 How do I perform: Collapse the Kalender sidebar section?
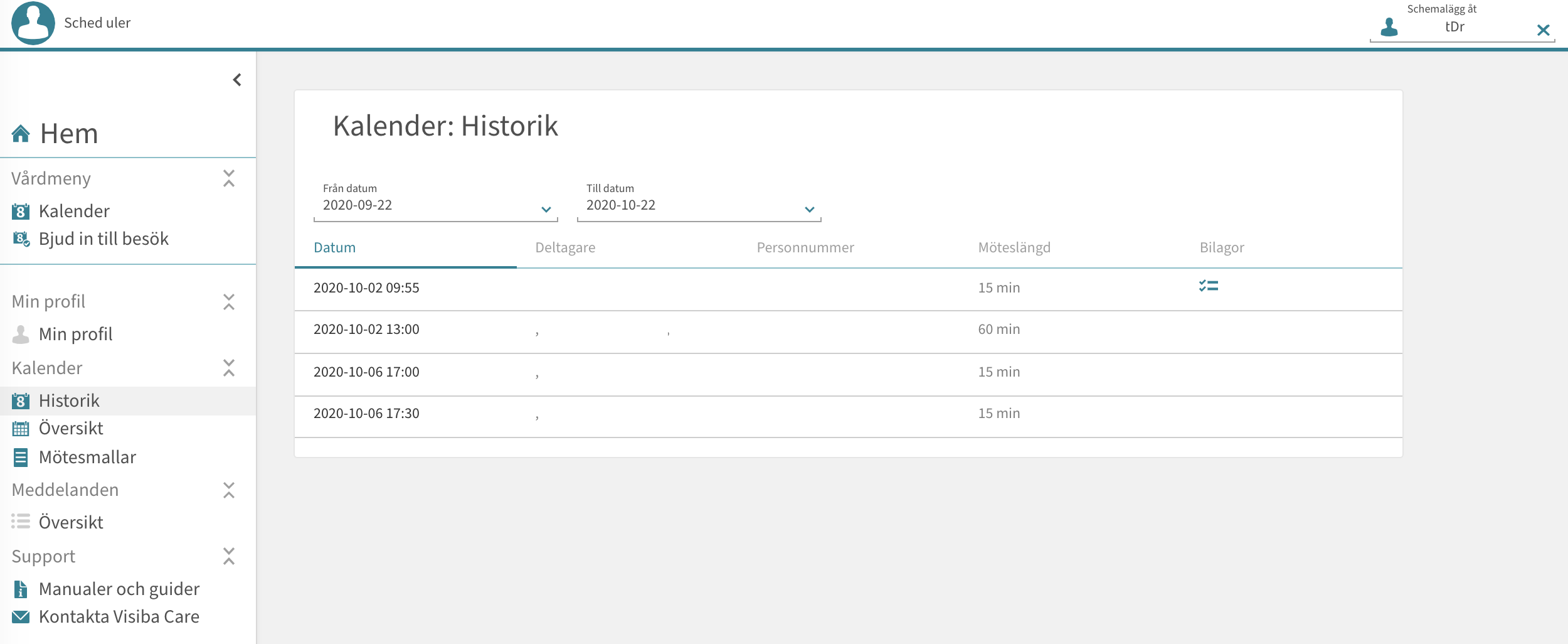pyautogui.click(x=229, y=368)
